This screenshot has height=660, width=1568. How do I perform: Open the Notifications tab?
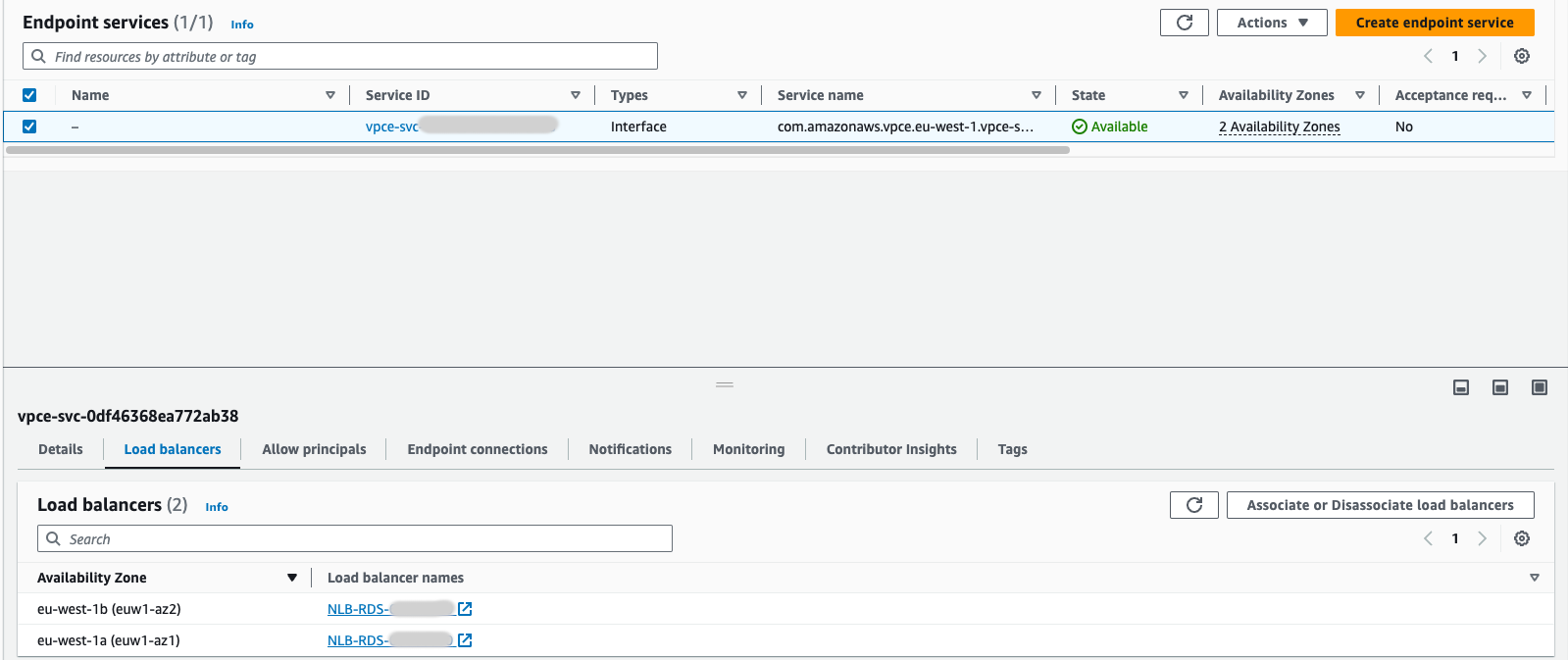(631, 449)
